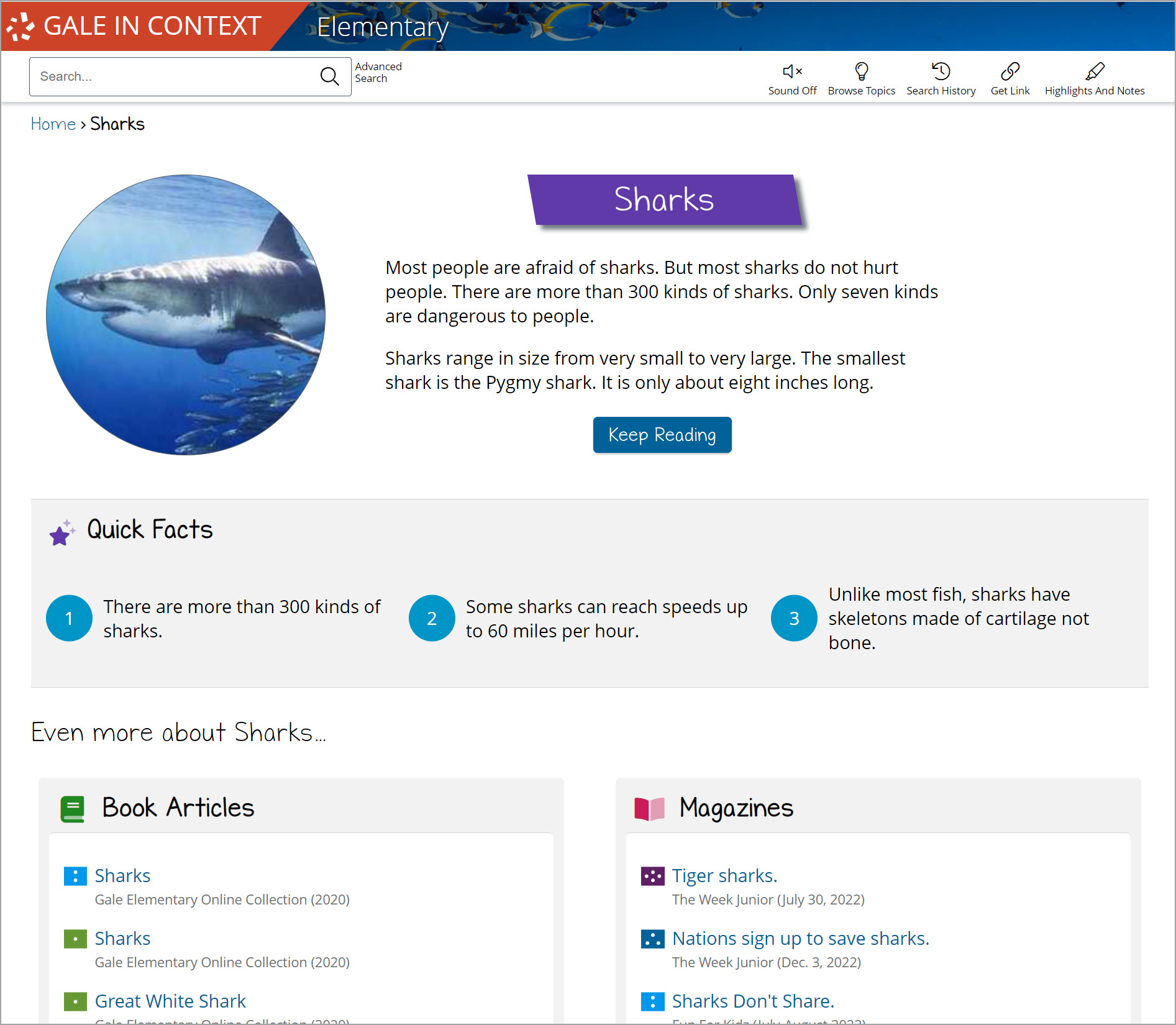
Task: Click the green Book Articles book icon
Action: [73, 809]
